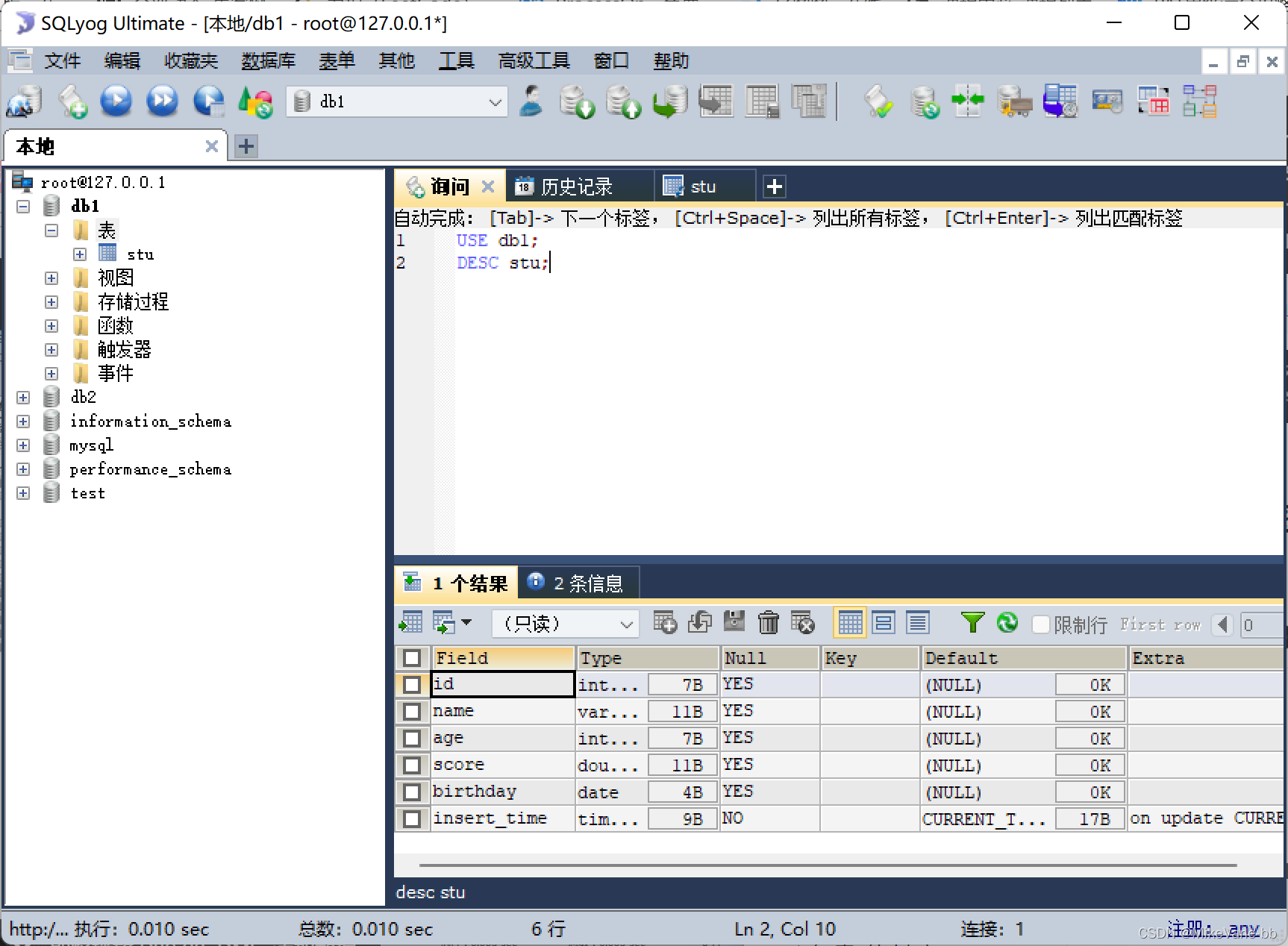Close the 询问 query tab
1288x946 pixels.
coord(488,187)
